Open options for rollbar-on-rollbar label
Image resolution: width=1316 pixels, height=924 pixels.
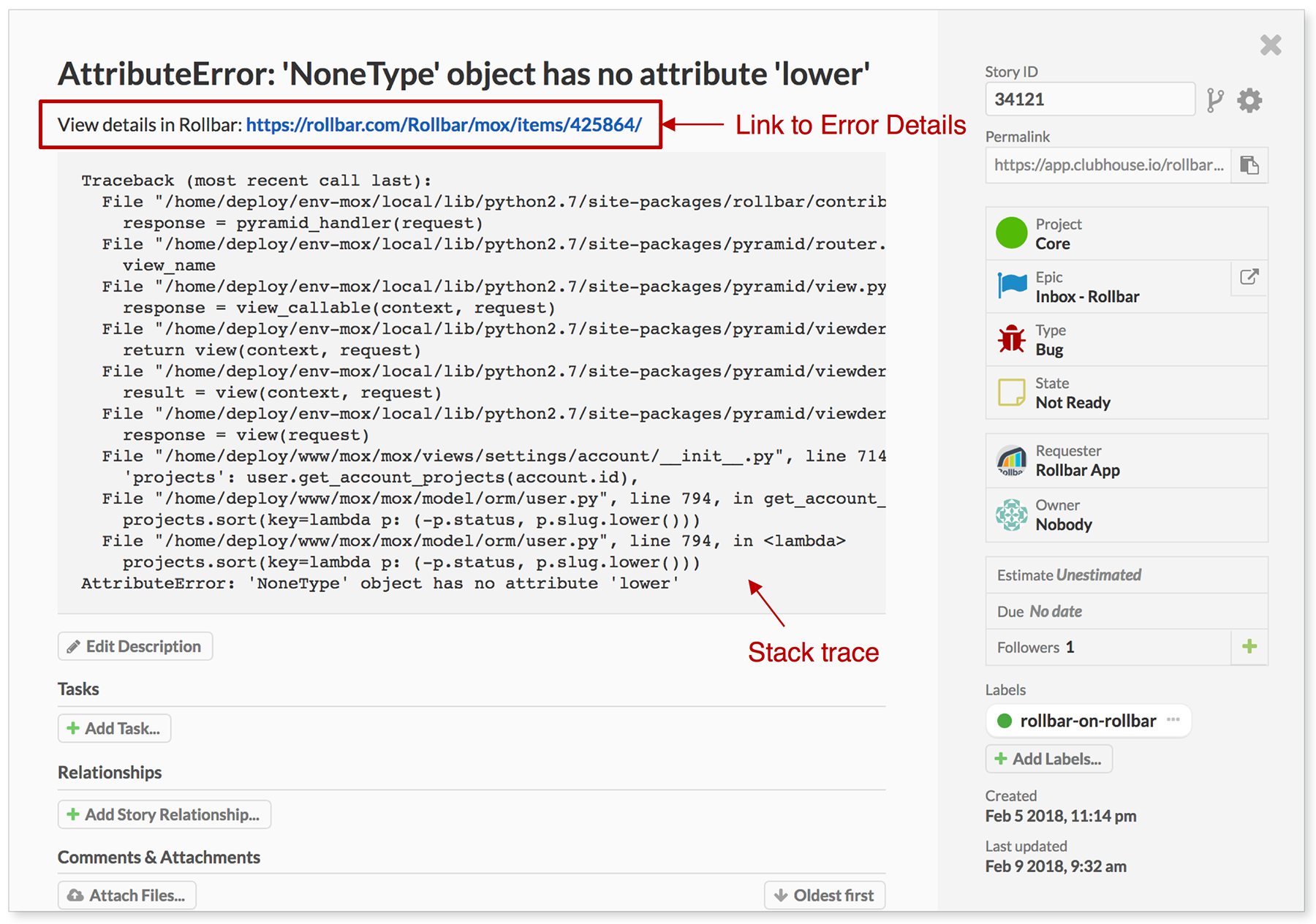tap(1173, 720)
